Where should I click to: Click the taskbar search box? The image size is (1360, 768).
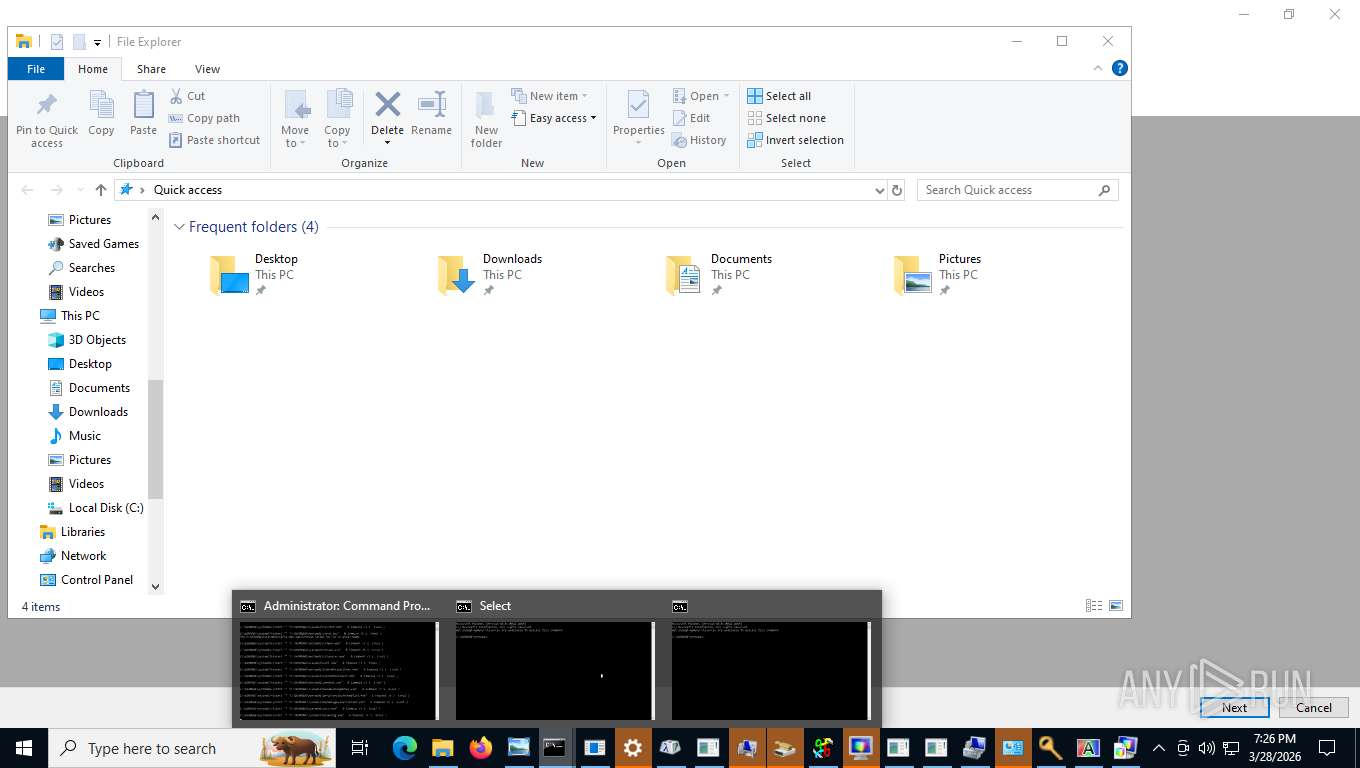pyautogui.click(x=193, y=748)
